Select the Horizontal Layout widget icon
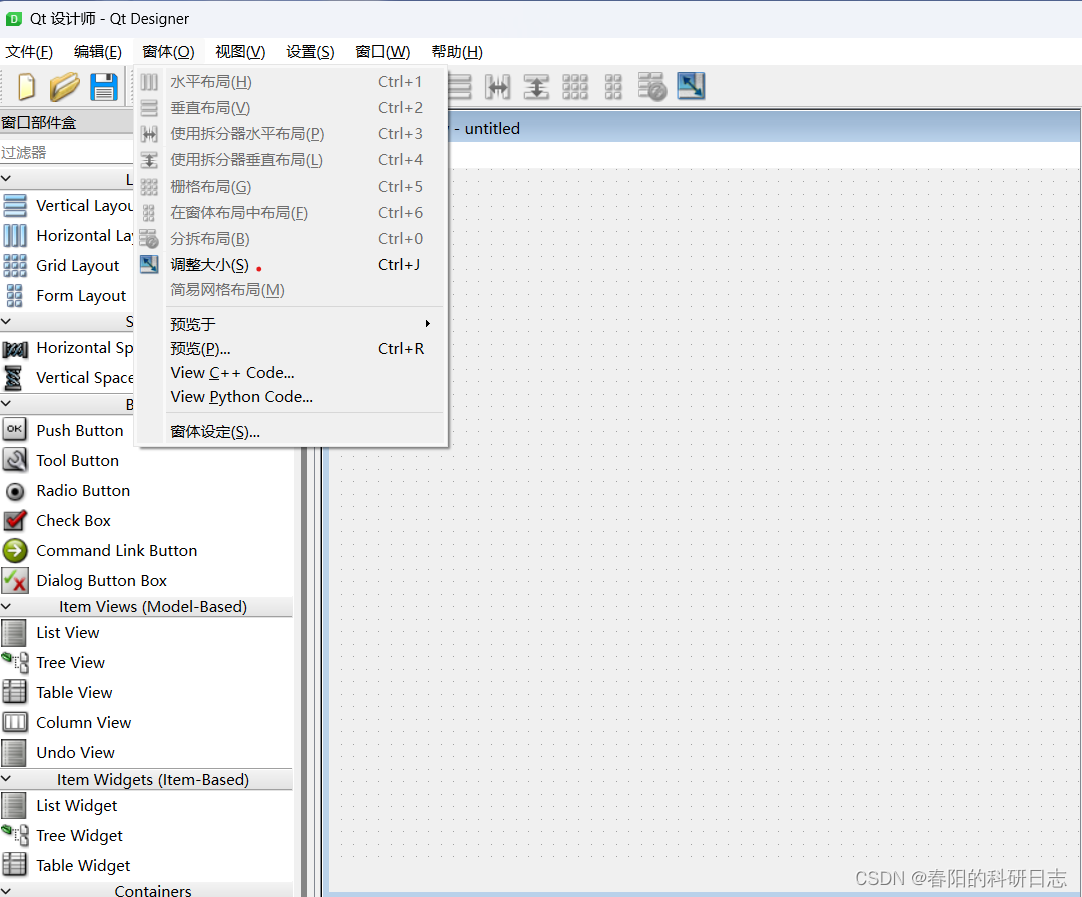 [15, 235]
